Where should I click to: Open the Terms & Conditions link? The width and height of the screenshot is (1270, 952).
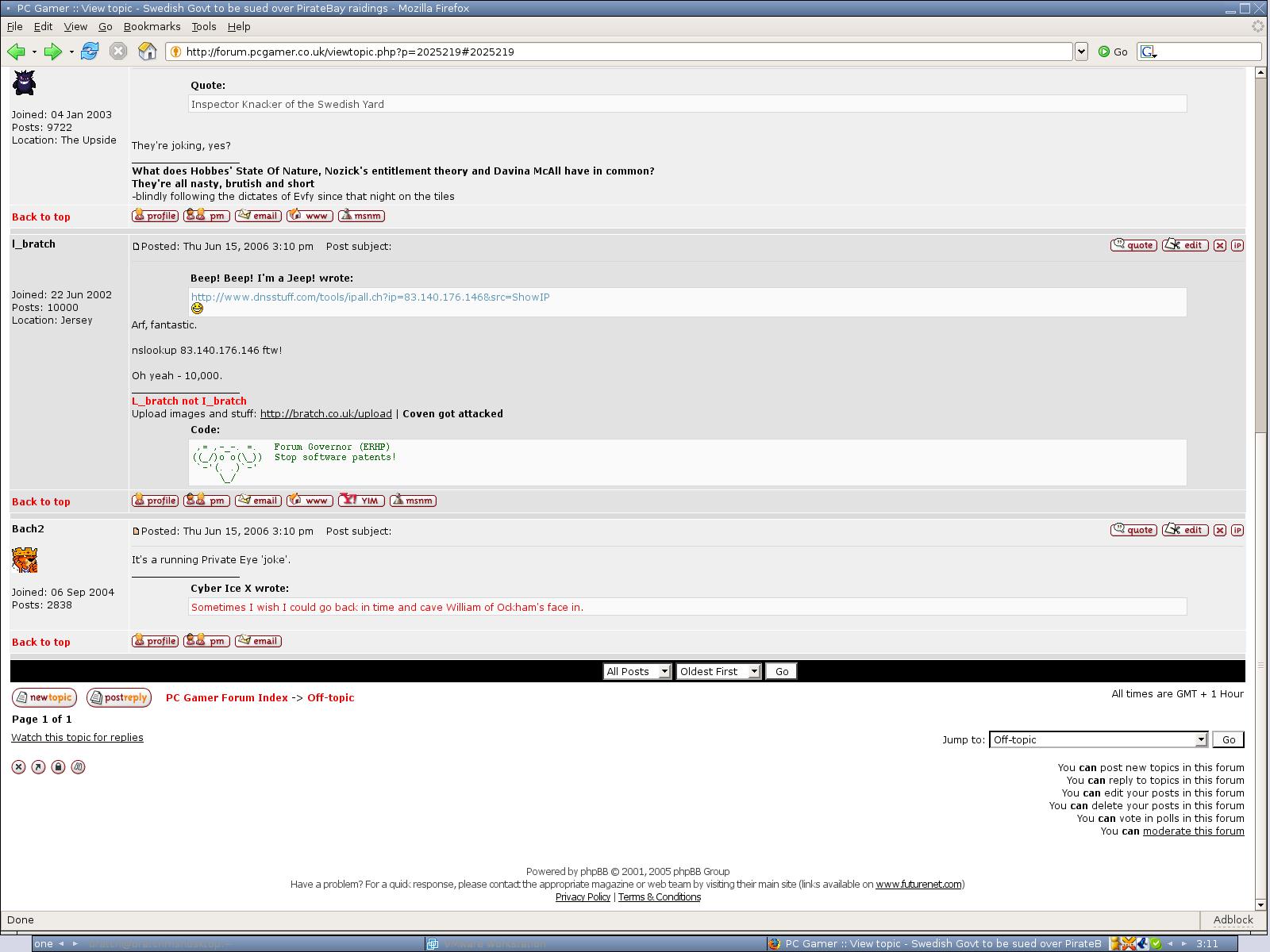pyautogui.click(x=660, y=896)
